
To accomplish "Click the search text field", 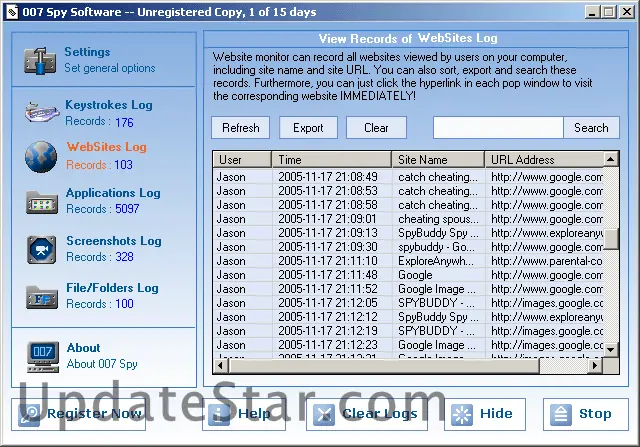I will pos(498,128).
